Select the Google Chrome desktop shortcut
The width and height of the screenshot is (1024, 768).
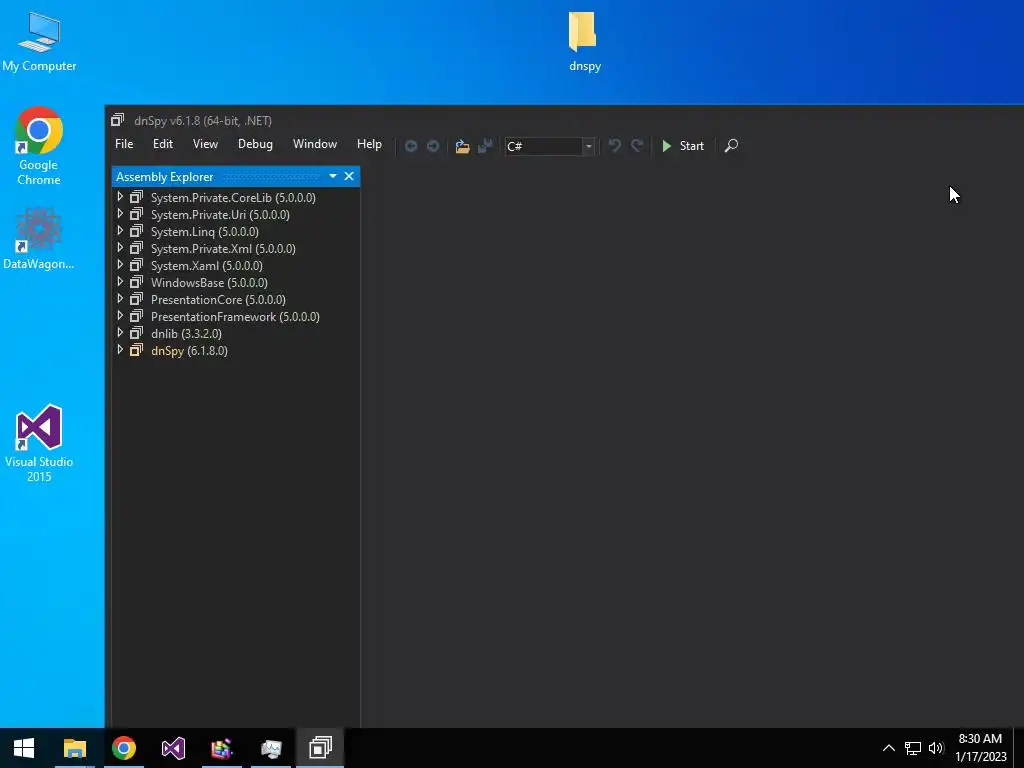(x=39, y=146)
